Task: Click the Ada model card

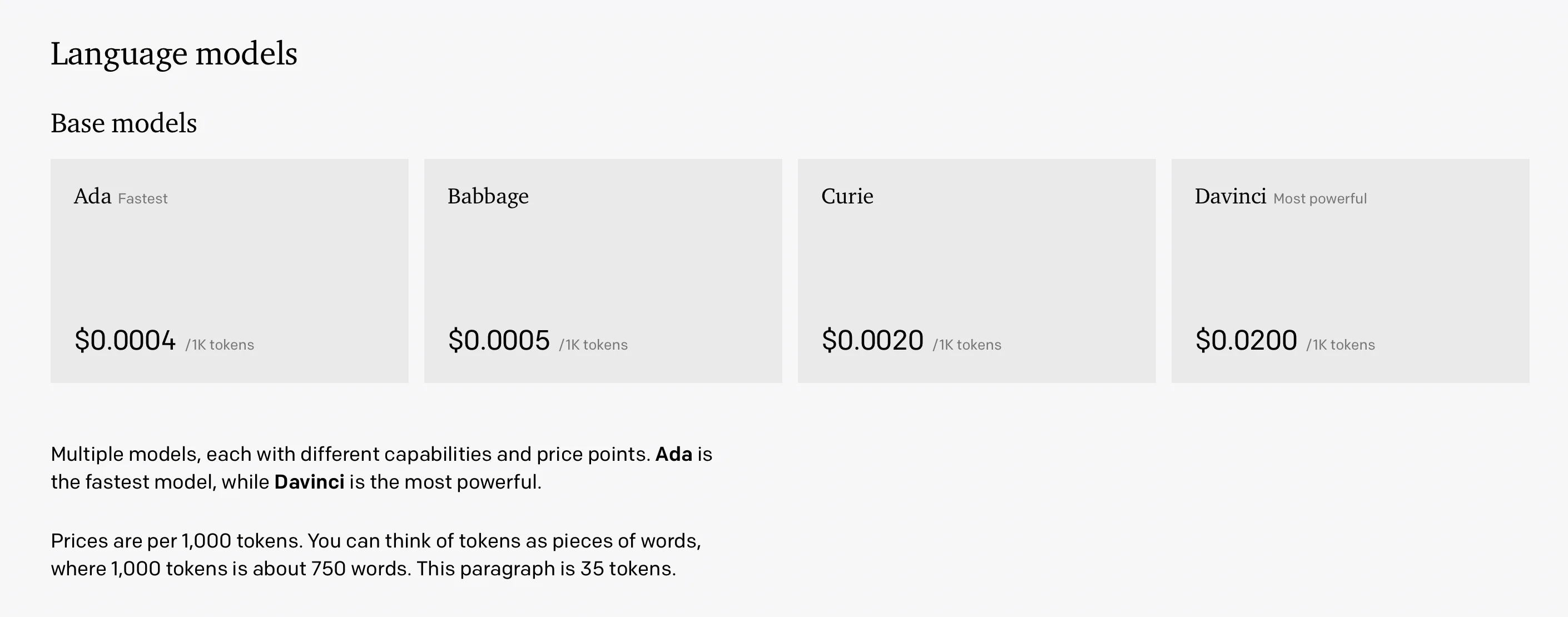Action: [x=230, y=271]
